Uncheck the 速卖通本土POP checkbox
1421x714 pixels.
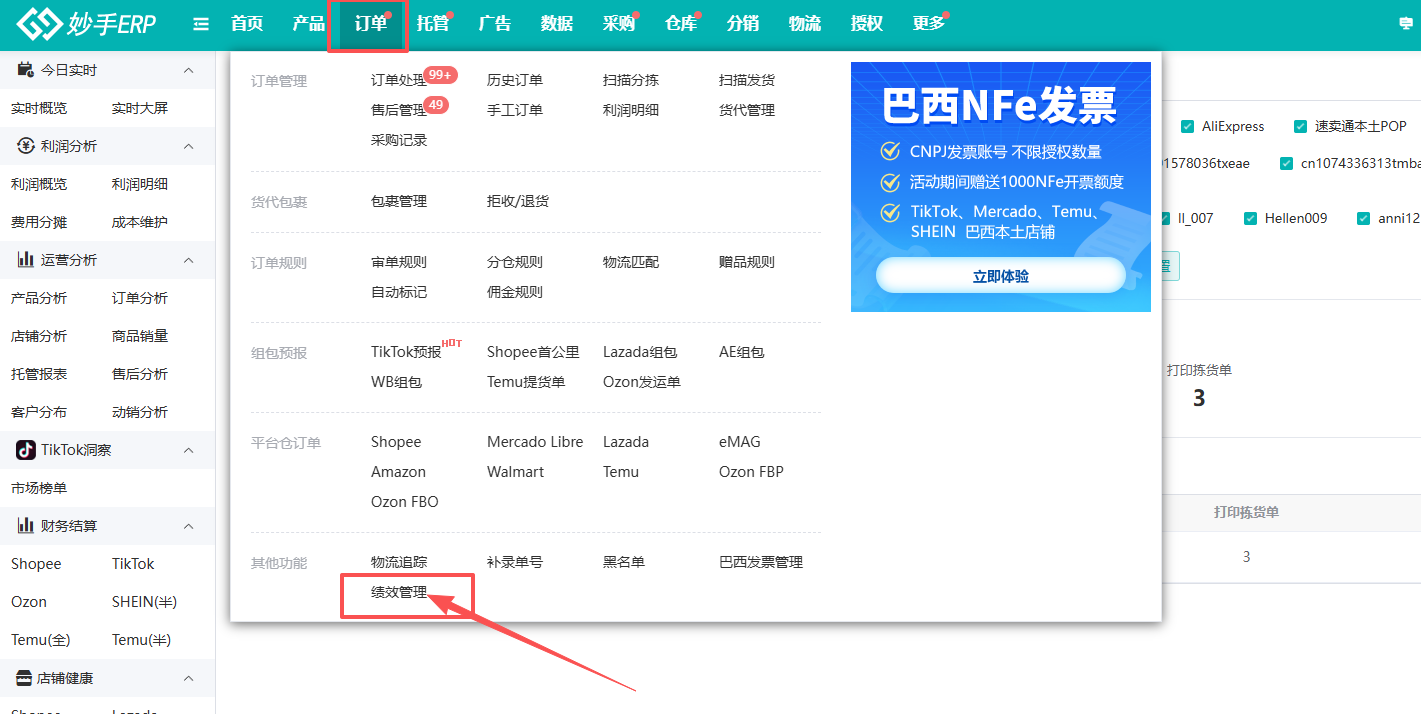[1300, 126]
